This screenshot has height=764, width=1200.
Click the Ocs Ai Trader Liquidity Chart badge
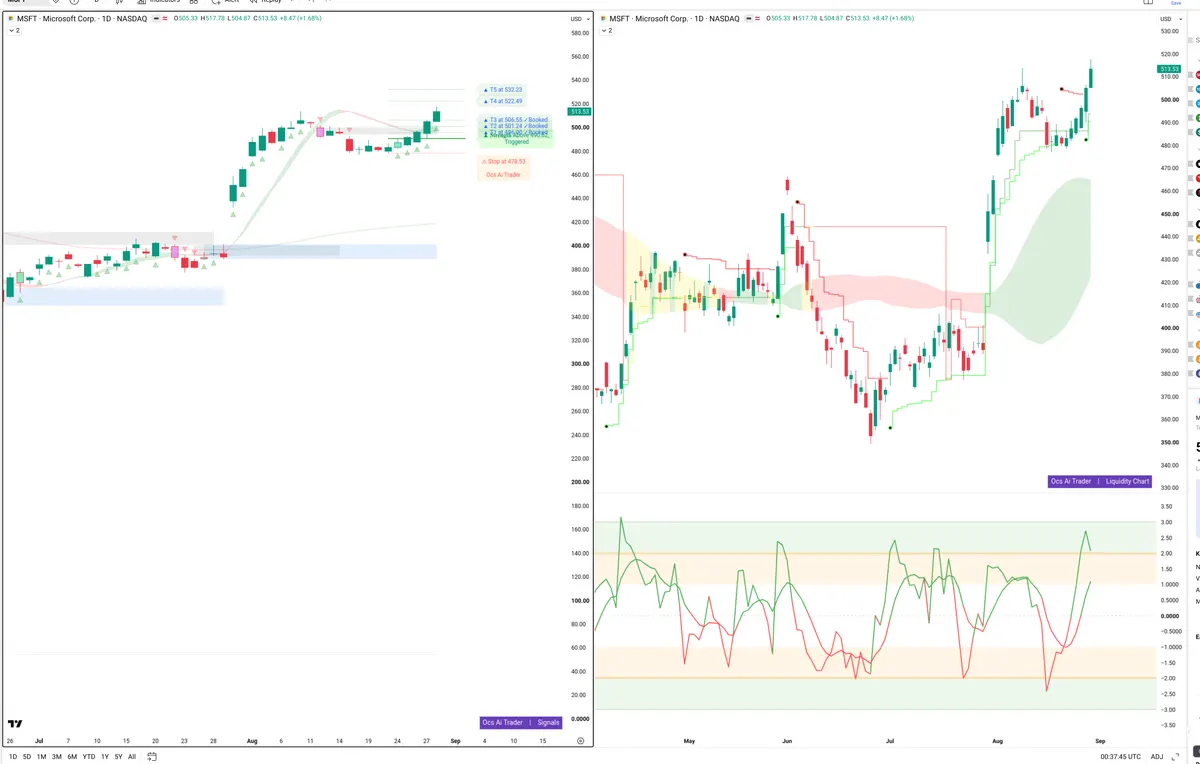(1100, 481)
